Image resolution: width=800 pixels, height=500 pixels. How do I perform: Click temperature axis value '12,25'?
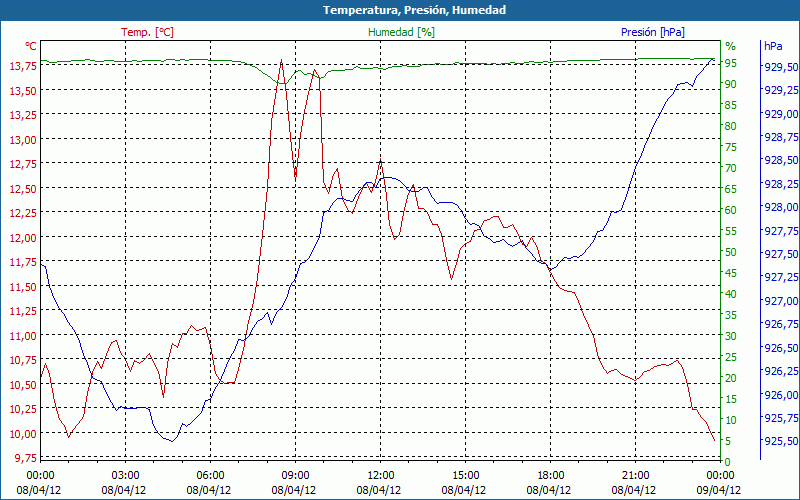tap(23, 213)
